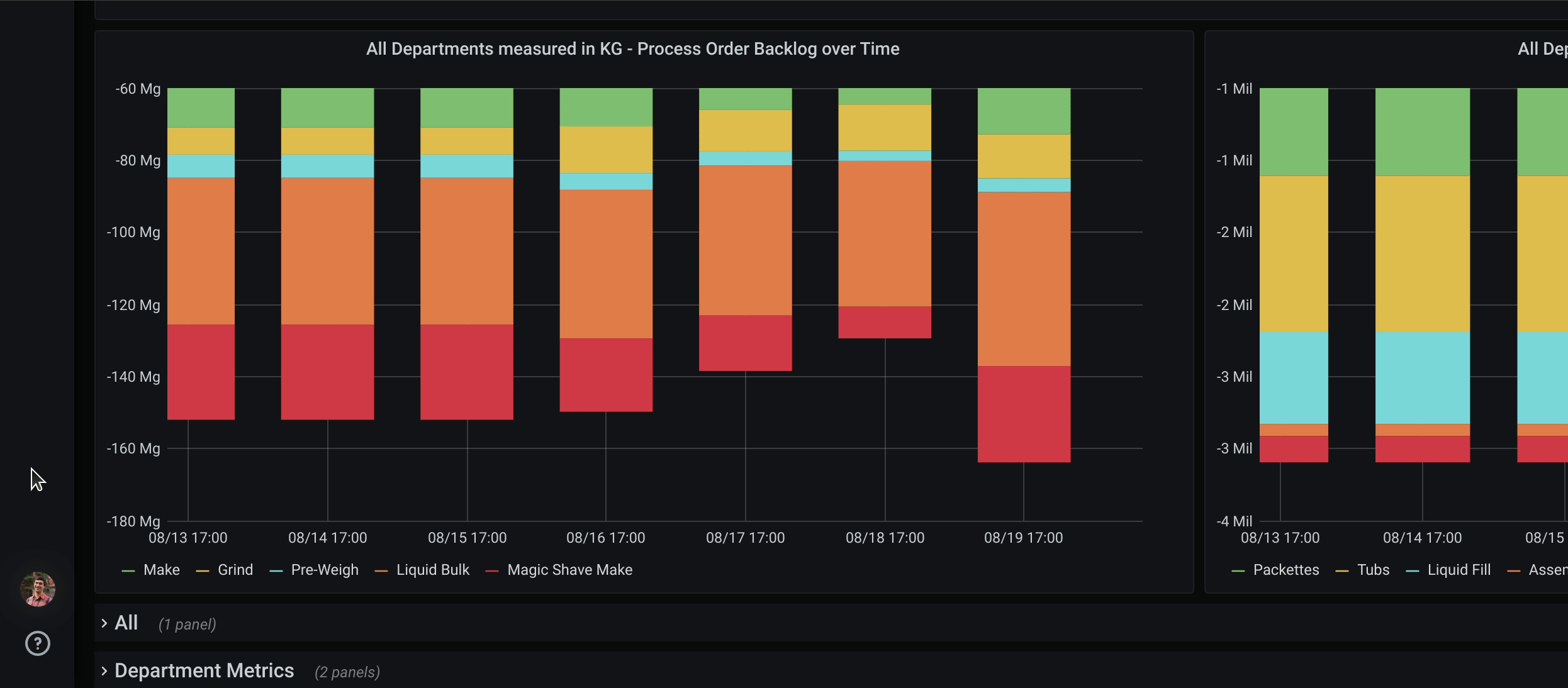Open the Process Order Backlog panel title menu
This screenshot has width=1568, height=688.
tap(632, 48)
